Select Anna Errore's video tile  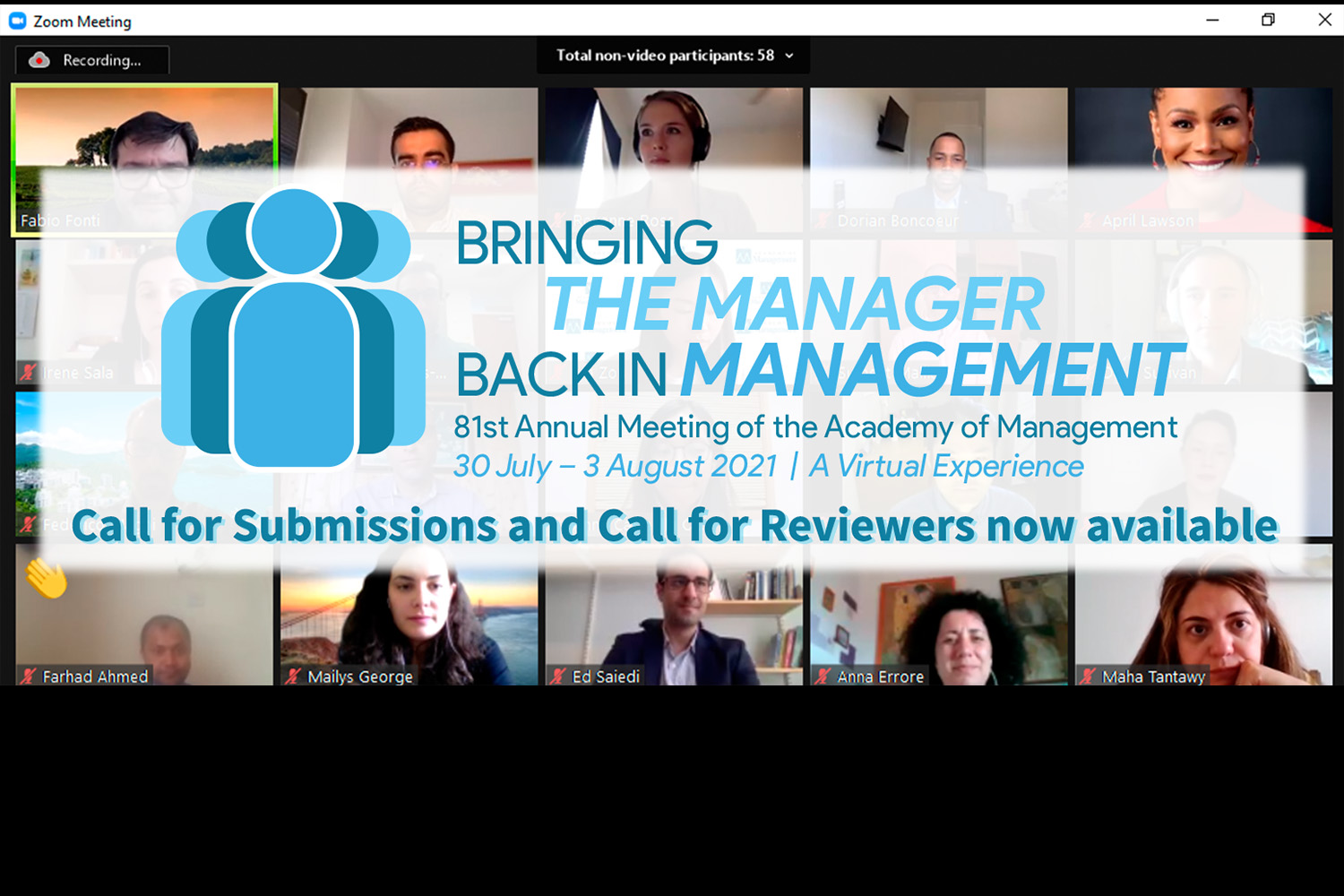pyautogui.click(x=939, y=615)
